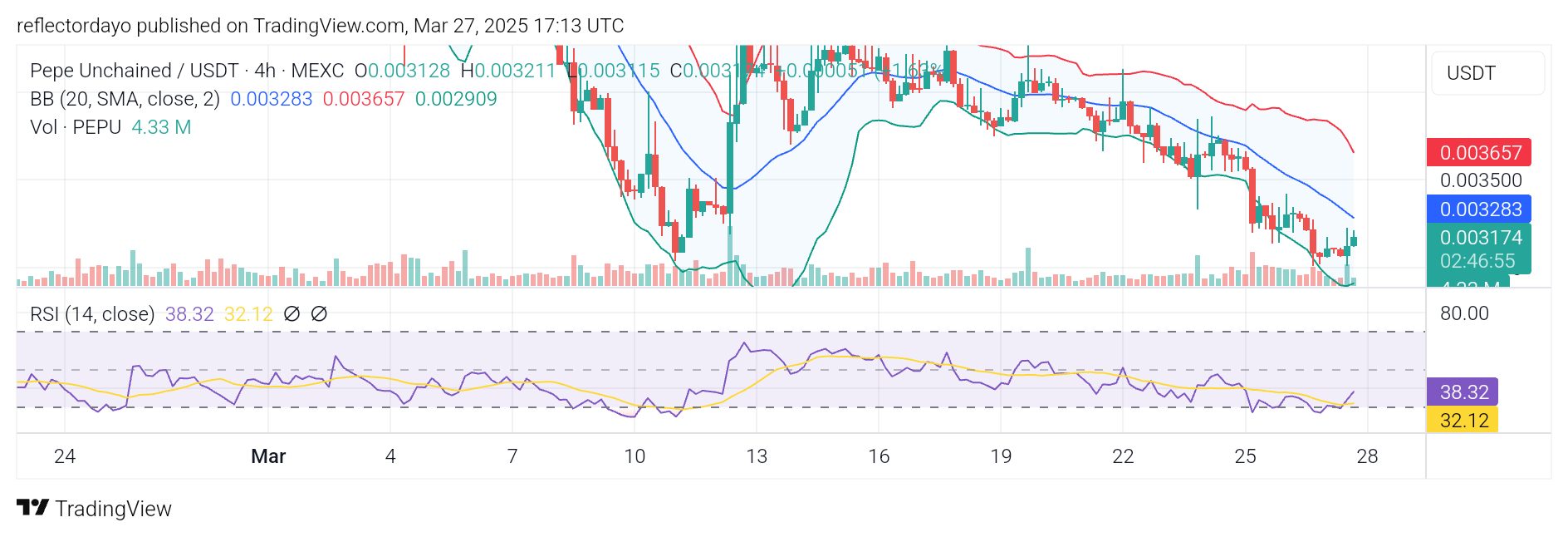Click the Mar month label on time axis
The image size is (1568, 537).
(x=268, y=456)
